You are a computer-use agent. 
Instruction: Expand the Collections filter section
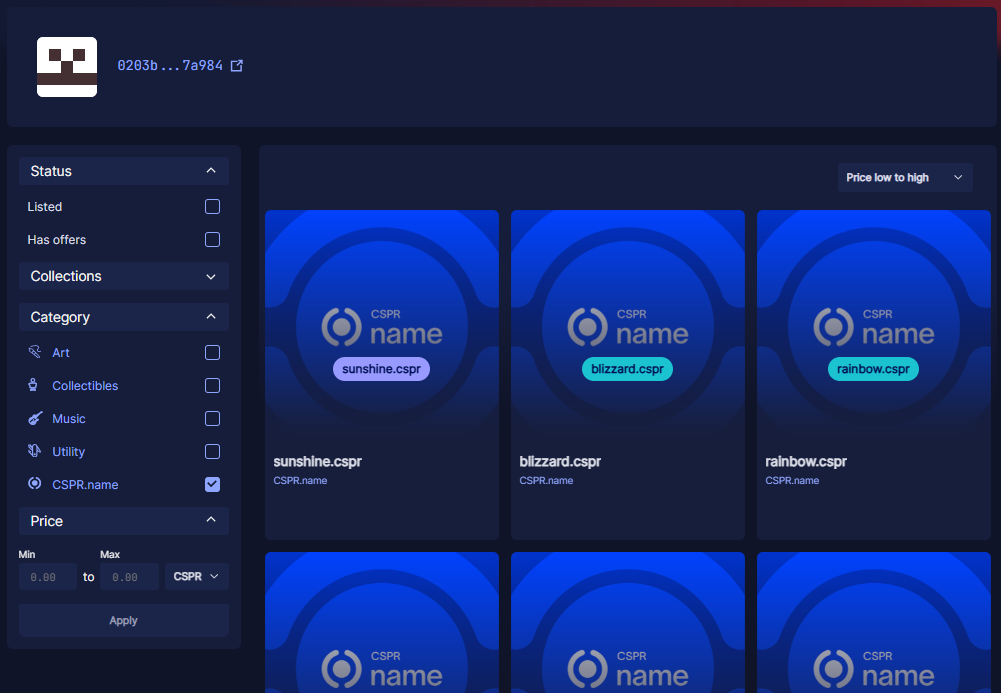pyautogui.click(x=124, y=276)
